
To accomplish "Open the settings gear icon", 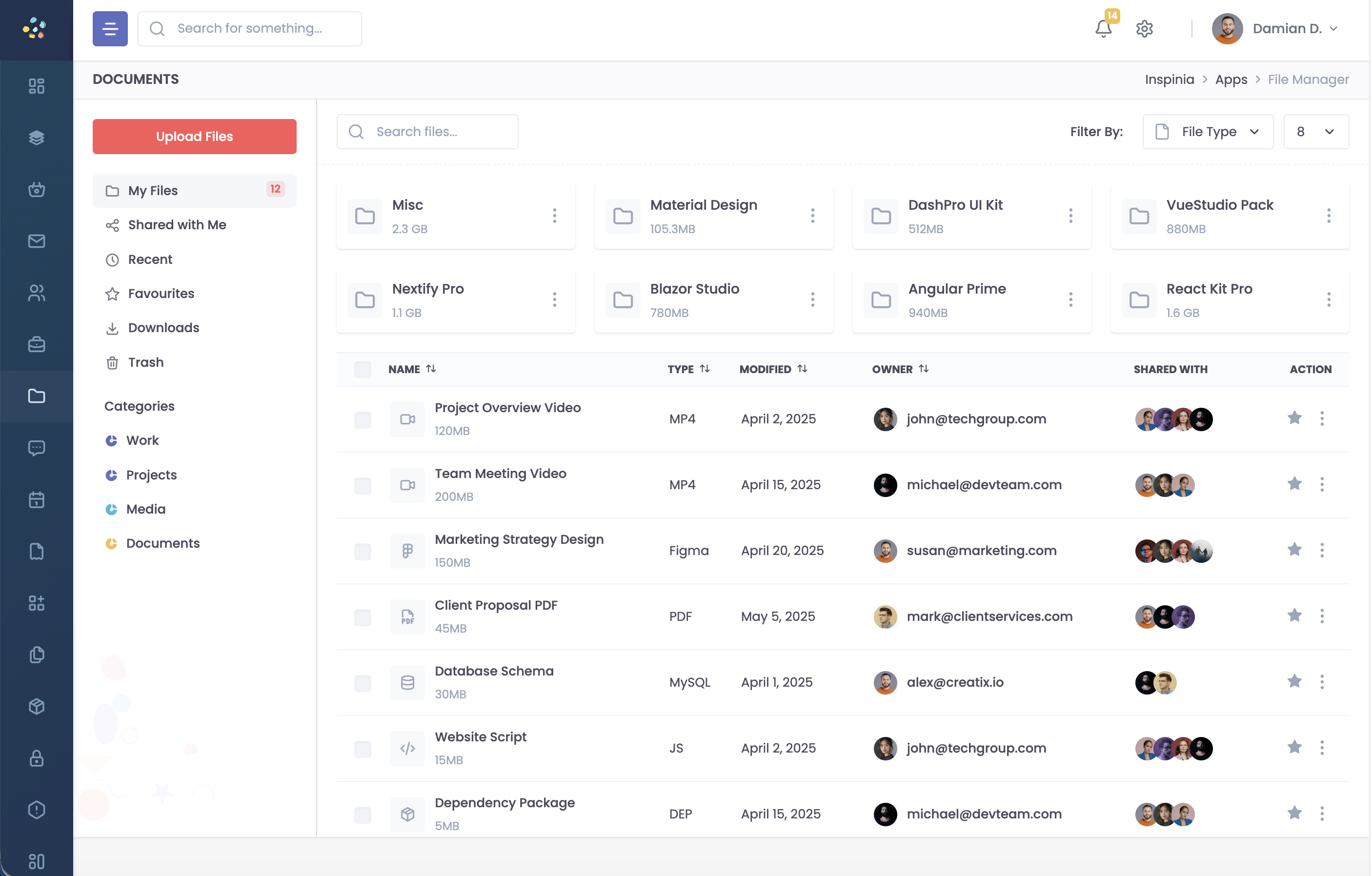I will (x=1144, y=28).
